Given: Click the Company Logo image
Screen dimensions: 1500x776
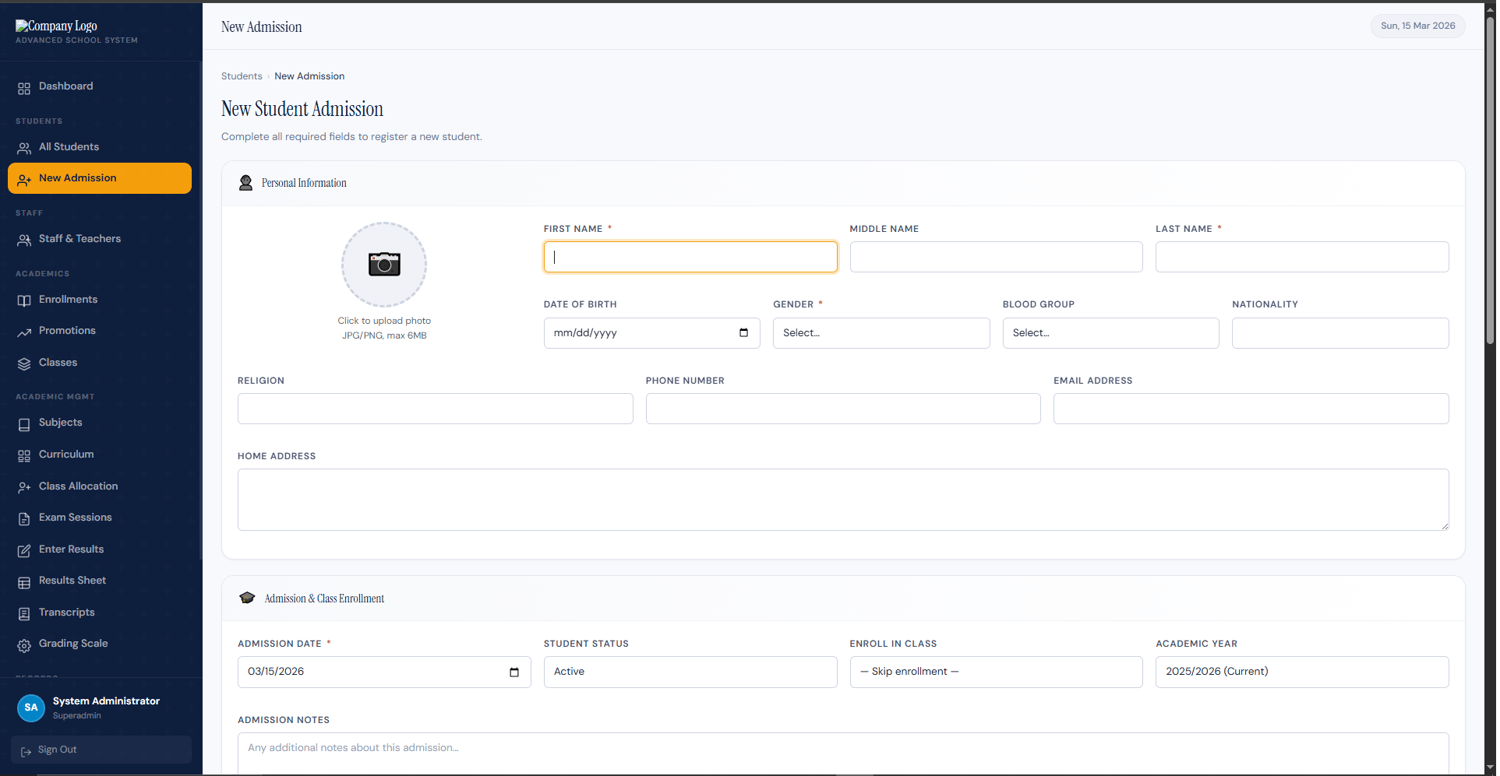Looking at the screenshot, I should [56, 26].
